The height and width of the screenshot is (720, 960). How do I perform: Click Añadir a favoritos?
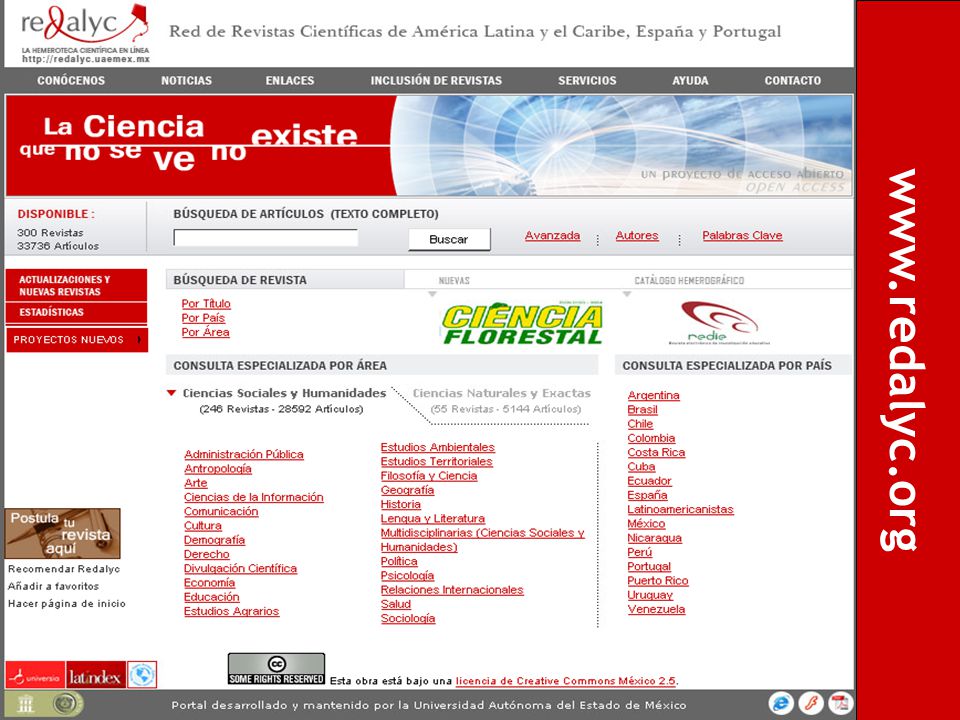pyautogui.click(x=53, y=586)
